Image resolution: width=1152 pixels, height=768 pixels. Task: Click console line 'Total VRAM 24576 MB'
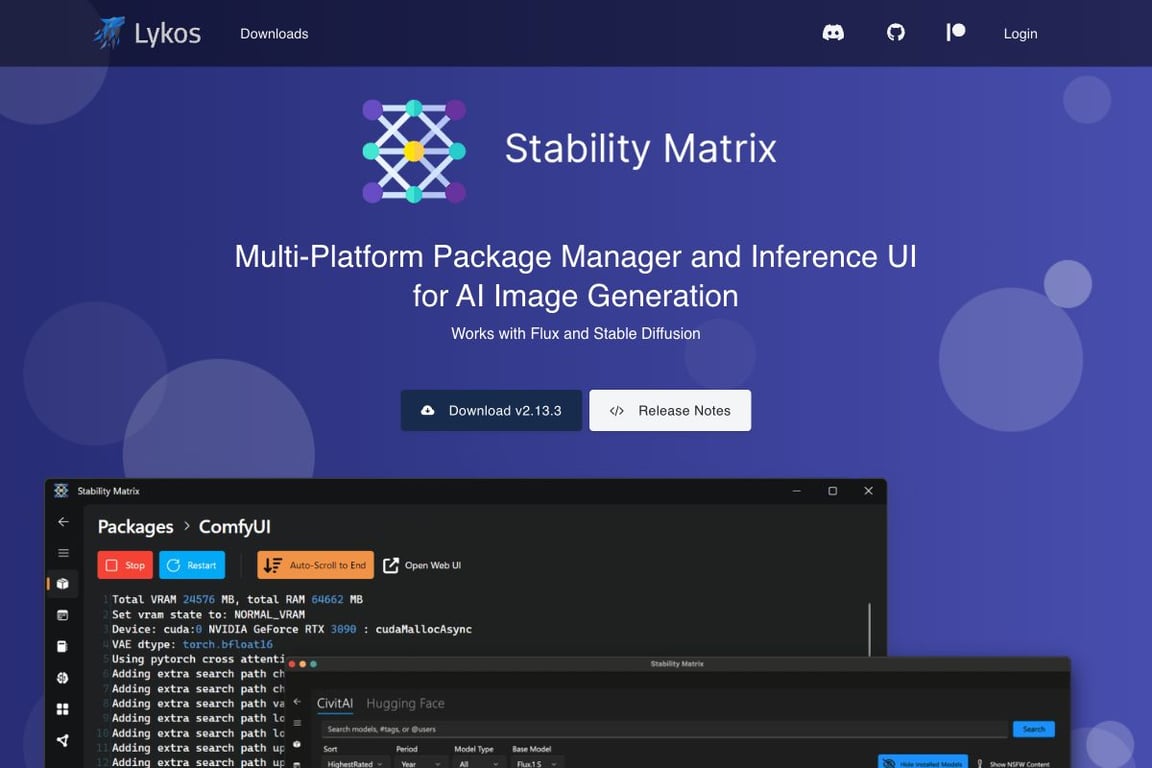(237, 600)
